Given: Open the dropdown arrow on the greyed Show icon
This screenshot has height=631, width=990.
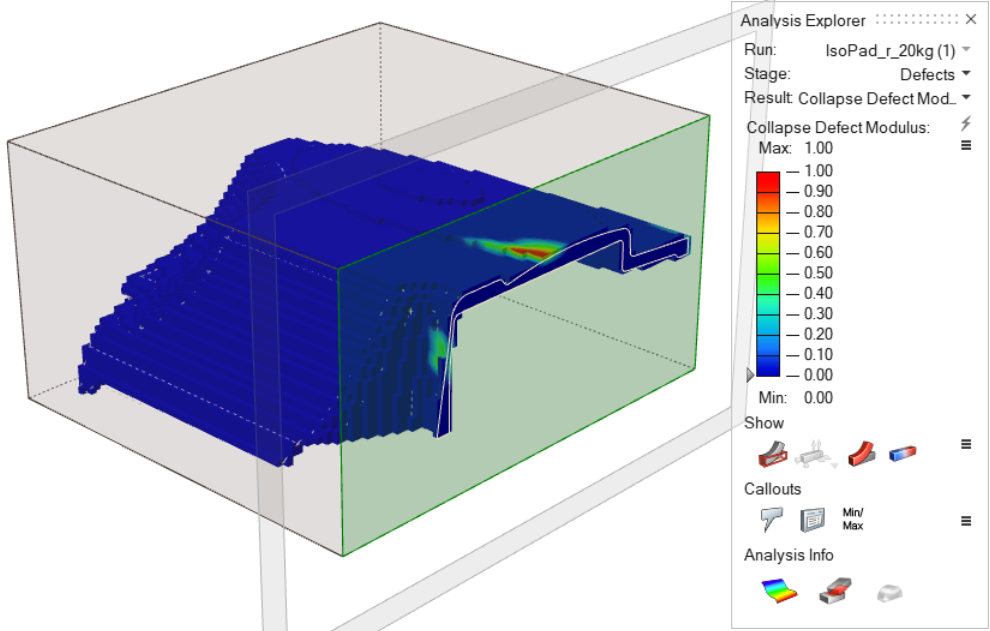Looking at the screenshot, I should 834,466.
